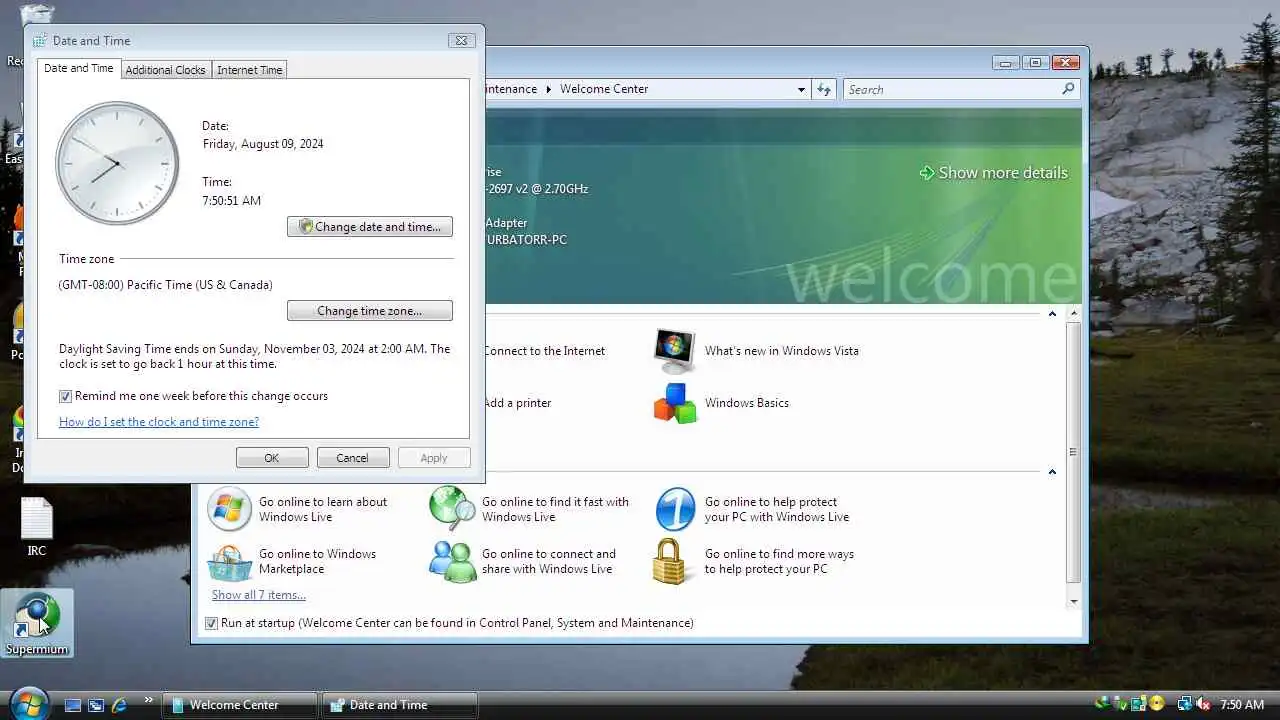Image resolution: width=1280 pixels, height=720 pixels.
Task: Click help protect your PC with Windows Live icon
Action: pyautogui.click(x=675, y=509)
